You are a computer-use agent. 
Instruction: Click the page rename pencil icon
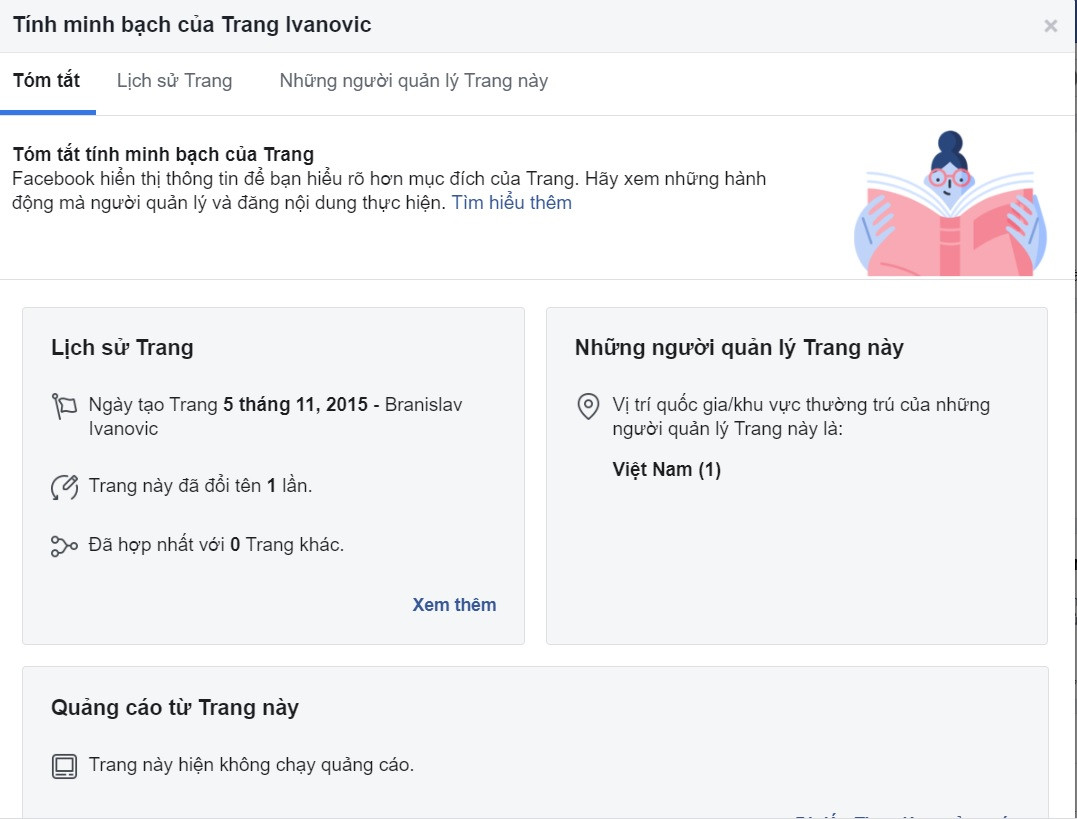pos(64,487)
